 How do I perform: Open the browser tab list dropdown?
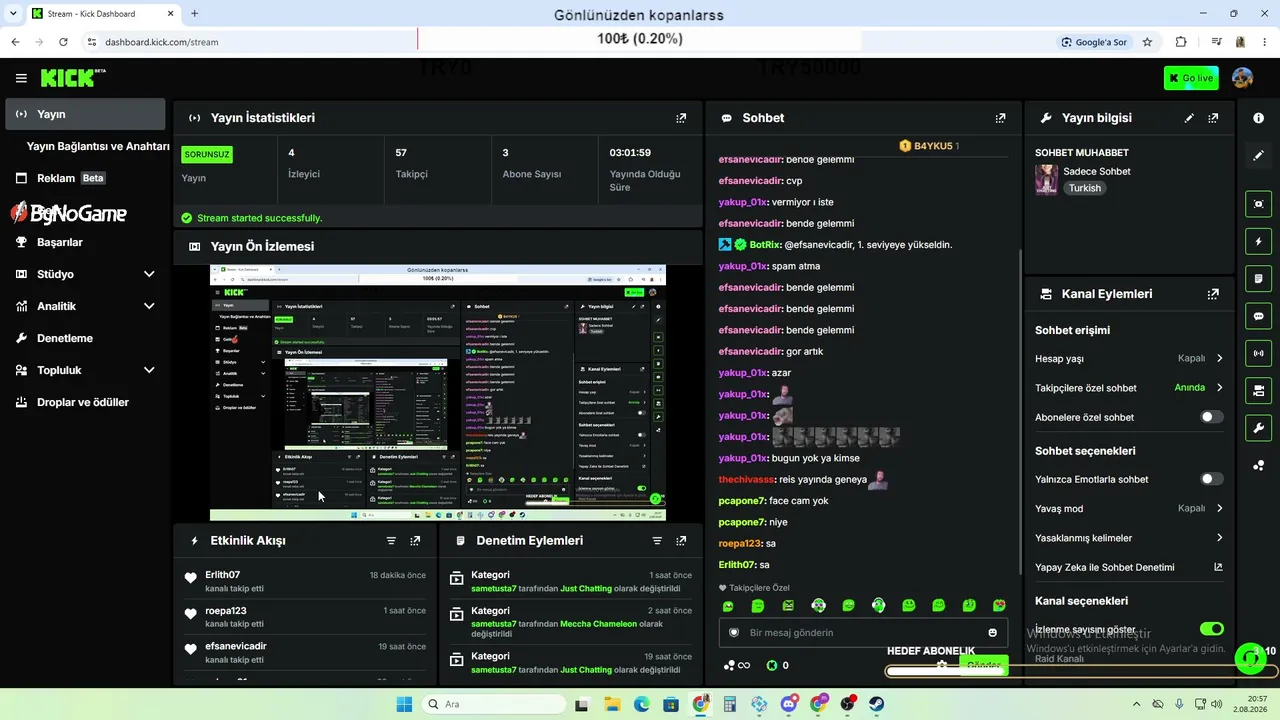click(x=13, y=14)
